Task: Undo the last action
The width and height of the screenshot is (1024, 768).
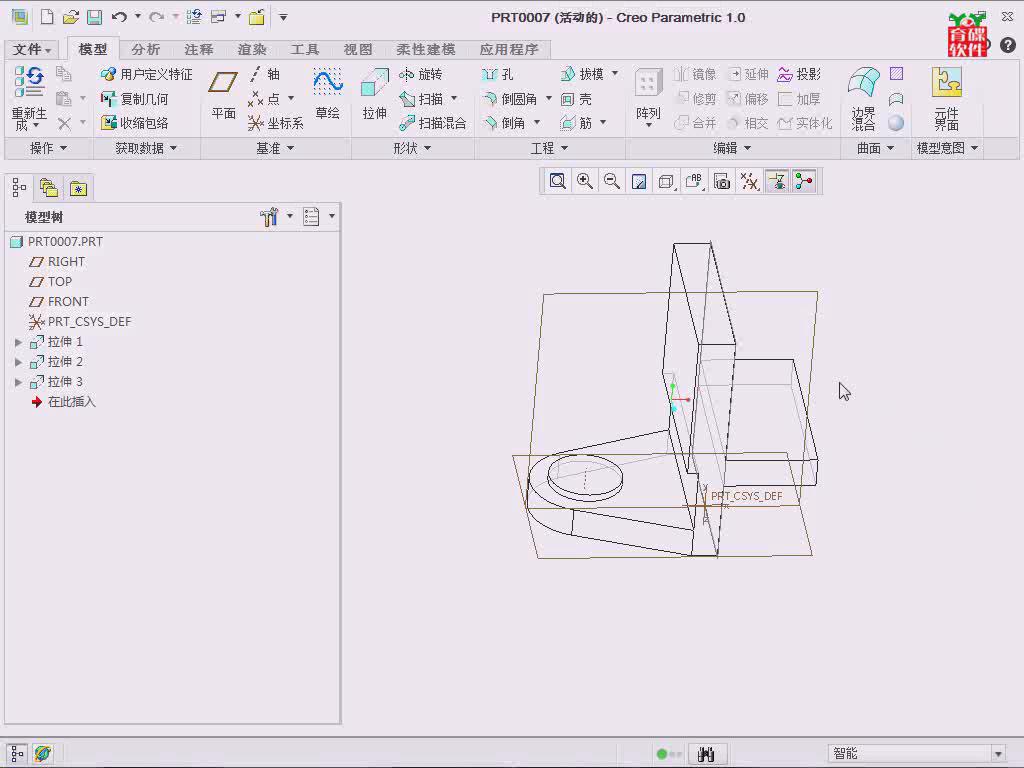Action: tap(119, 17)
